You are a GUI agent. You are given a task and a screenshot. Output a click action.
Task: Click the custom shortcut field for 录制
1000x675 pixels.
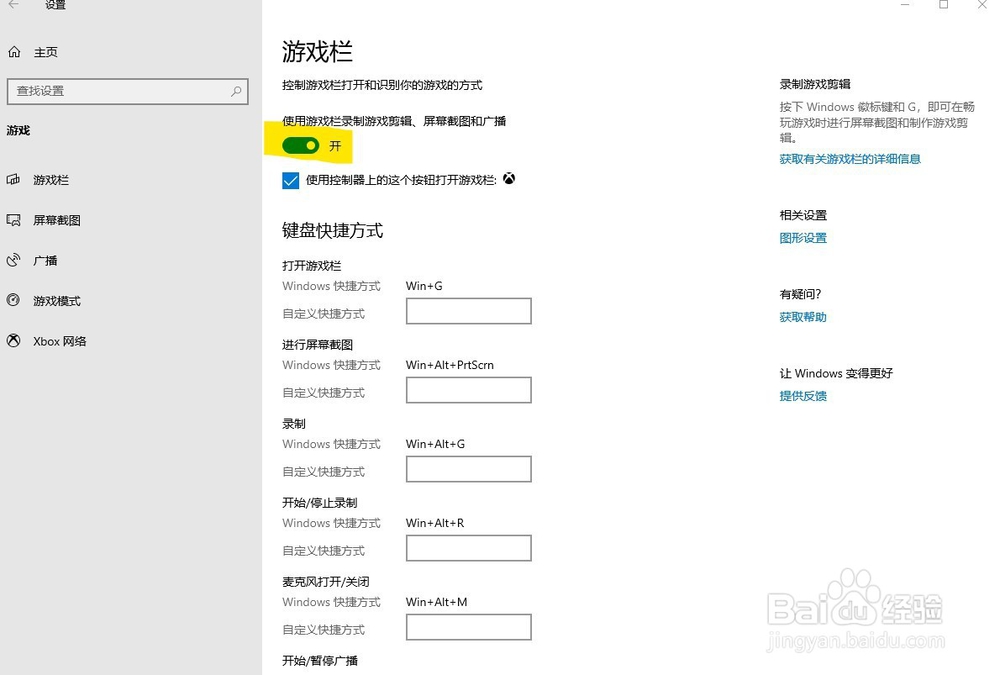click(468, 469)
